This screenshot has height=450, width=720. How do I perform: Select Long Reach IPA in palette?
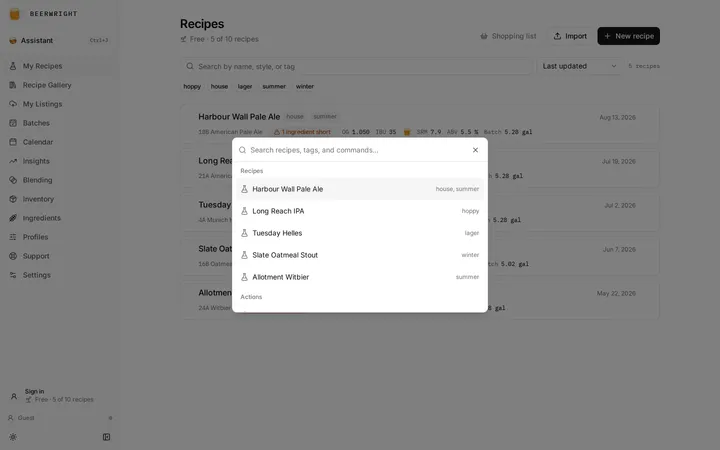(360, 211)
